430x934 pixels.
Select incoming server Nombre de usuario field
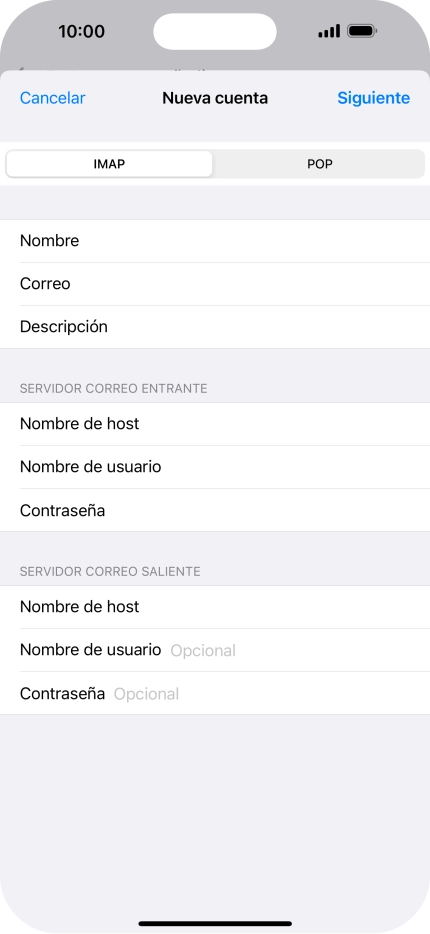(215, 467)
